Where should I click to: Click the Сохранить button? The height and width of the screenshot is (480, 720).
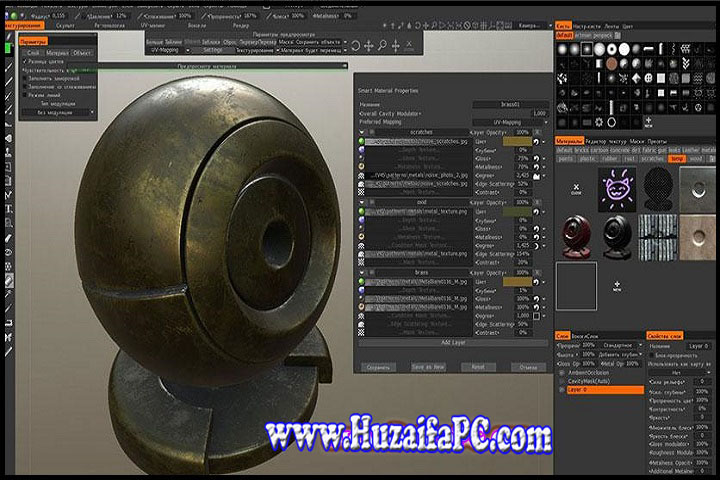coord(378,367)
